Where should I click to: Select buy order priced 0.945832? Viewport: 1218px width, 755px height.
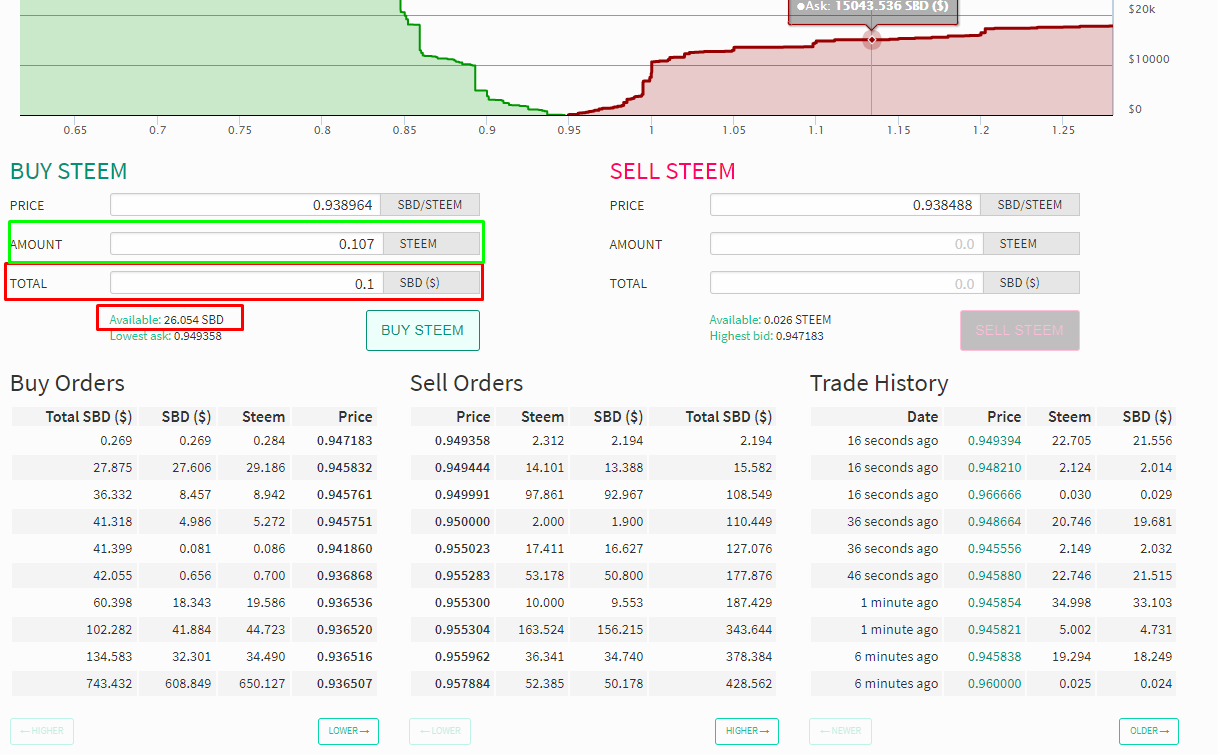point(193,467)
